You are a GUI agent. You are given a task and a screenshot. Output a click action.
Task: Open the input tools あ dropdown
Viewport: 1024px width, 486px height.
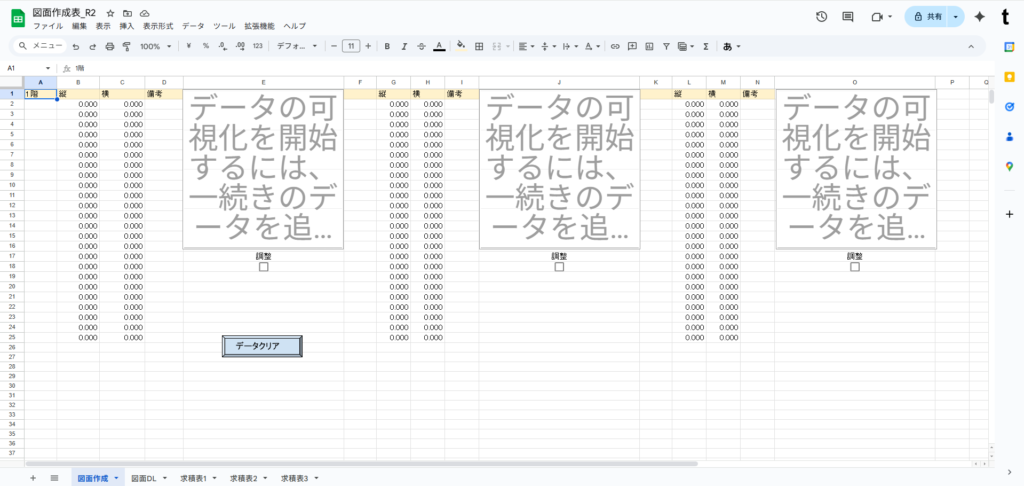(x=731, y=46)
